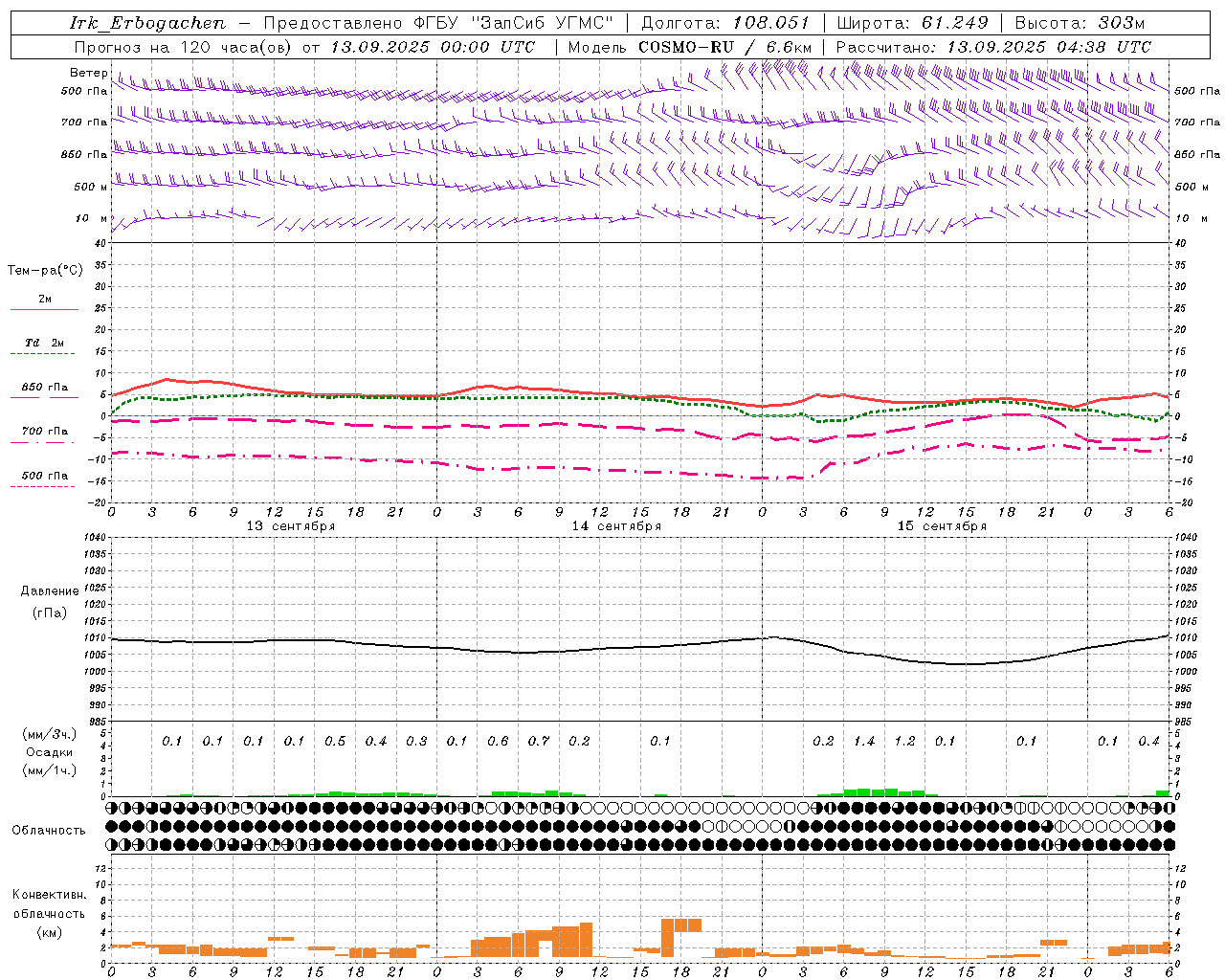Image resolution: width=1225 pixels, height=980 pixels.
Task: Click the '10 м' wind level label on left
Action: click(91, 218)
